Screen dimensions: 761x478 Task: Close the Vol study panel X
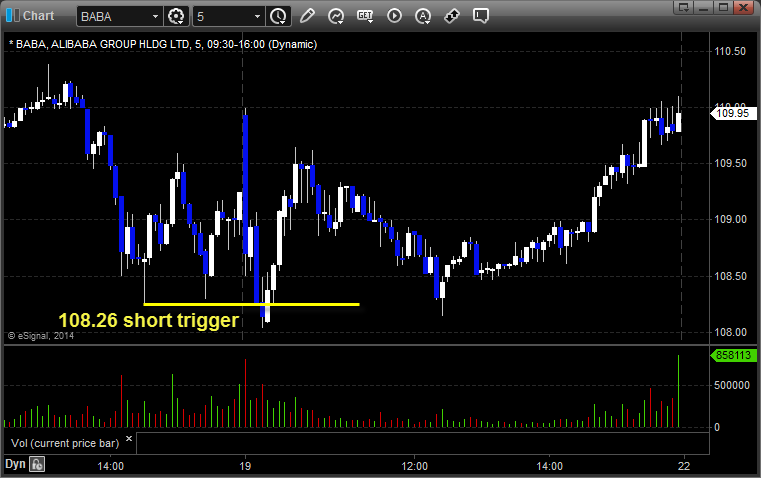129,439
